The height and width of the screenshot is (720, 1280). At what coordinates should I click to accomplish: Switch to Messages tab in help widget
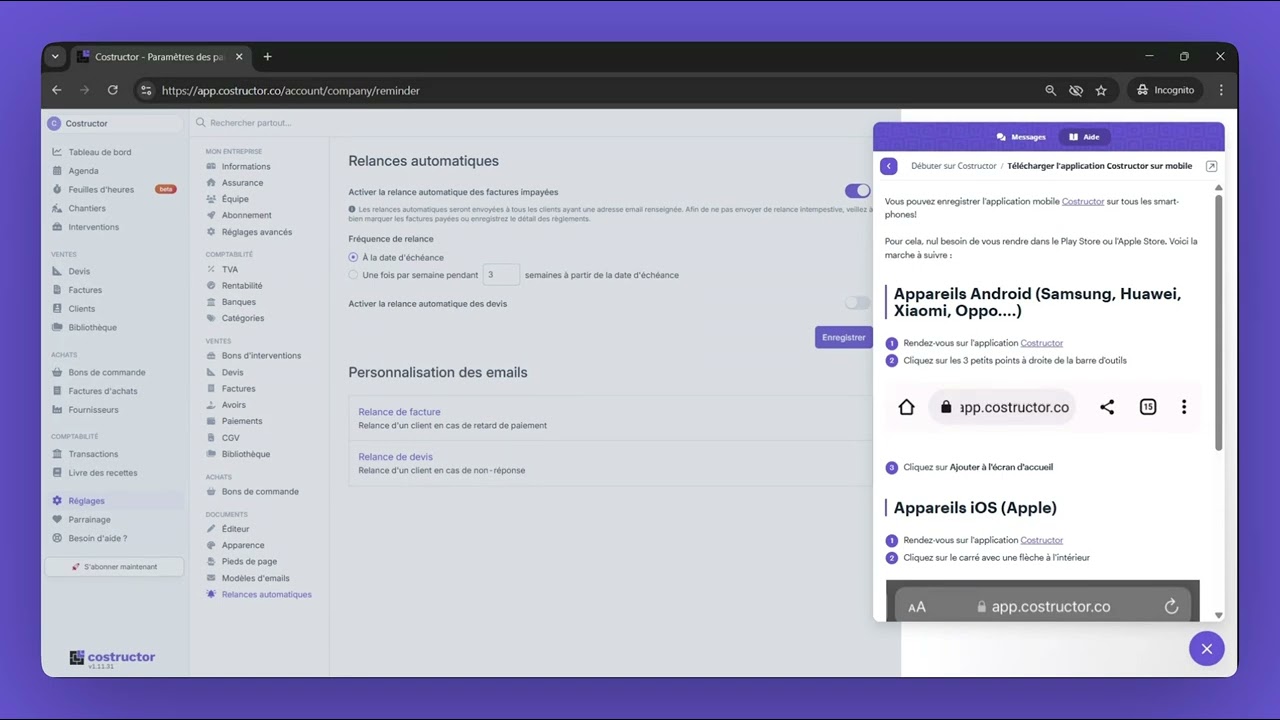pos(1021,137)
